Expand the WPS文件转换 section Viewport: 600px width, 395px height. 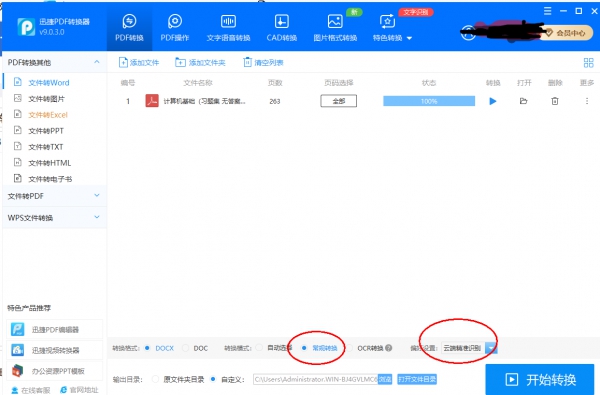tap(54, 217)
